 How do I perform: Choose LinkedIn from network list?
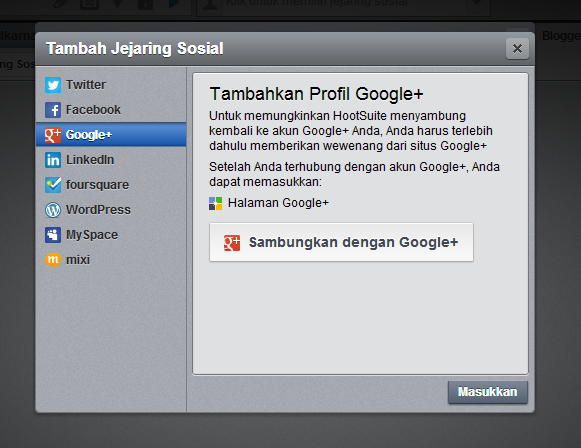click(111, 160)
